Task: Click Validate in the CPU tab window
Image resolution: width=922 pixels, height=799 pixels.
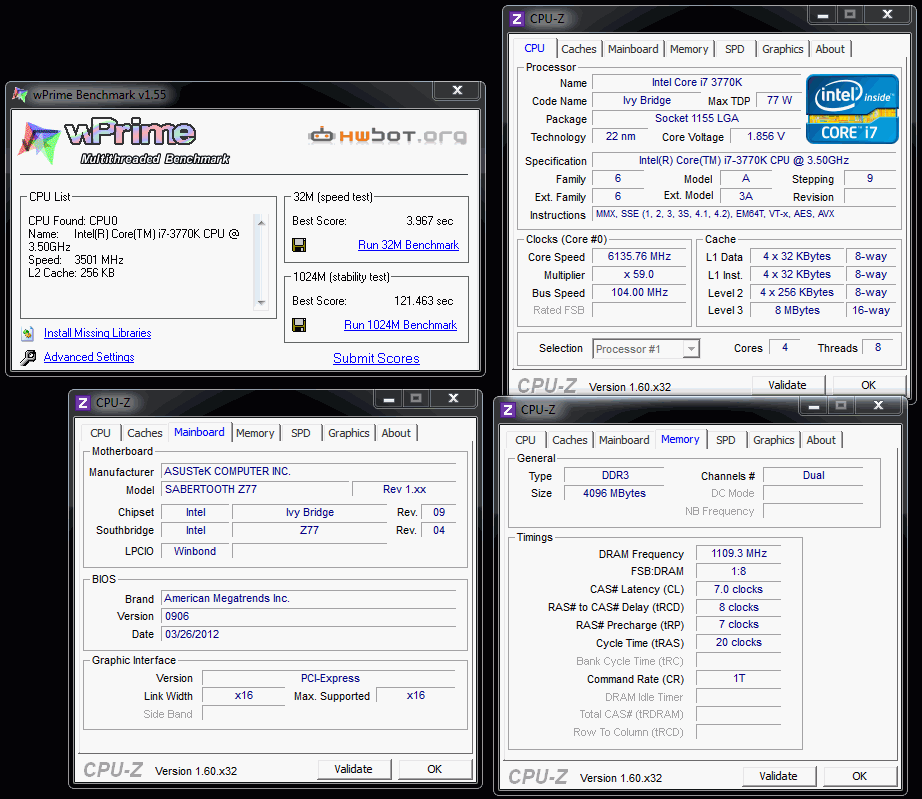Action: click(787, 385)
